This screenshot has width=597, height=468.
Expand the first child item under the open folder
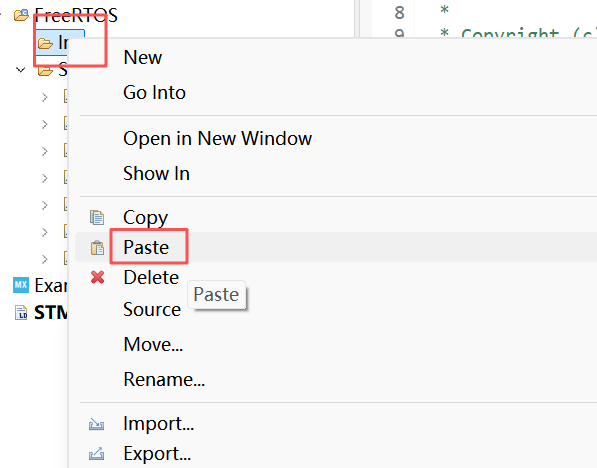point(45,97)
